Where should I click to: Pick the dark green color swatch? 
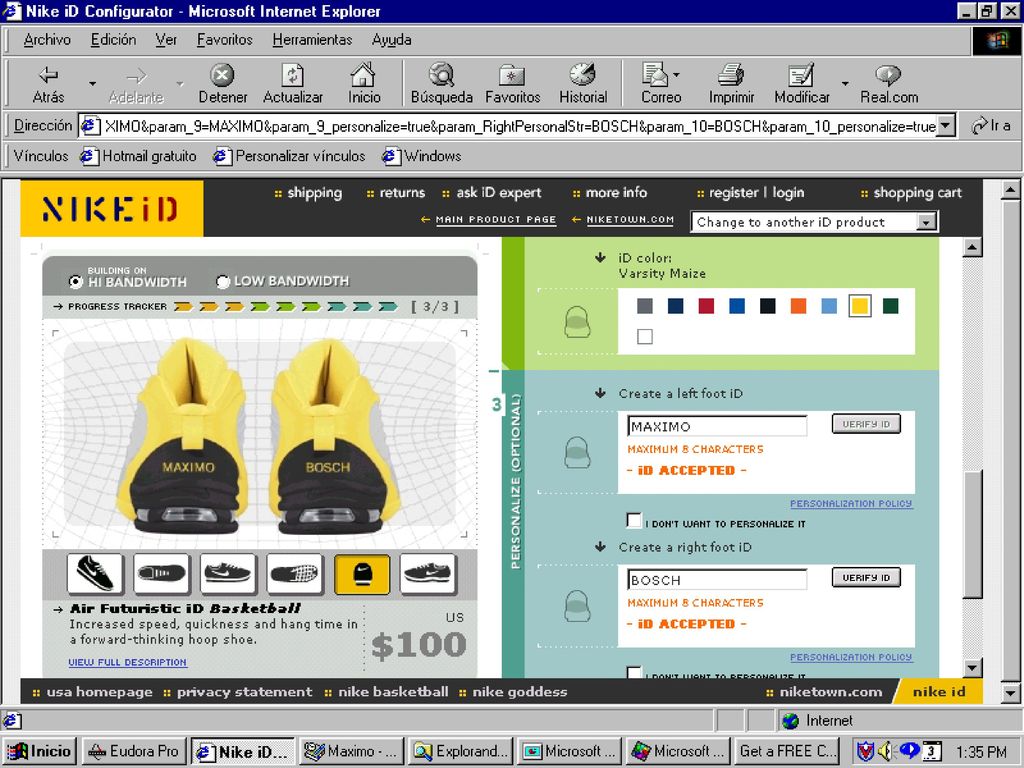(x=890, y=306)
